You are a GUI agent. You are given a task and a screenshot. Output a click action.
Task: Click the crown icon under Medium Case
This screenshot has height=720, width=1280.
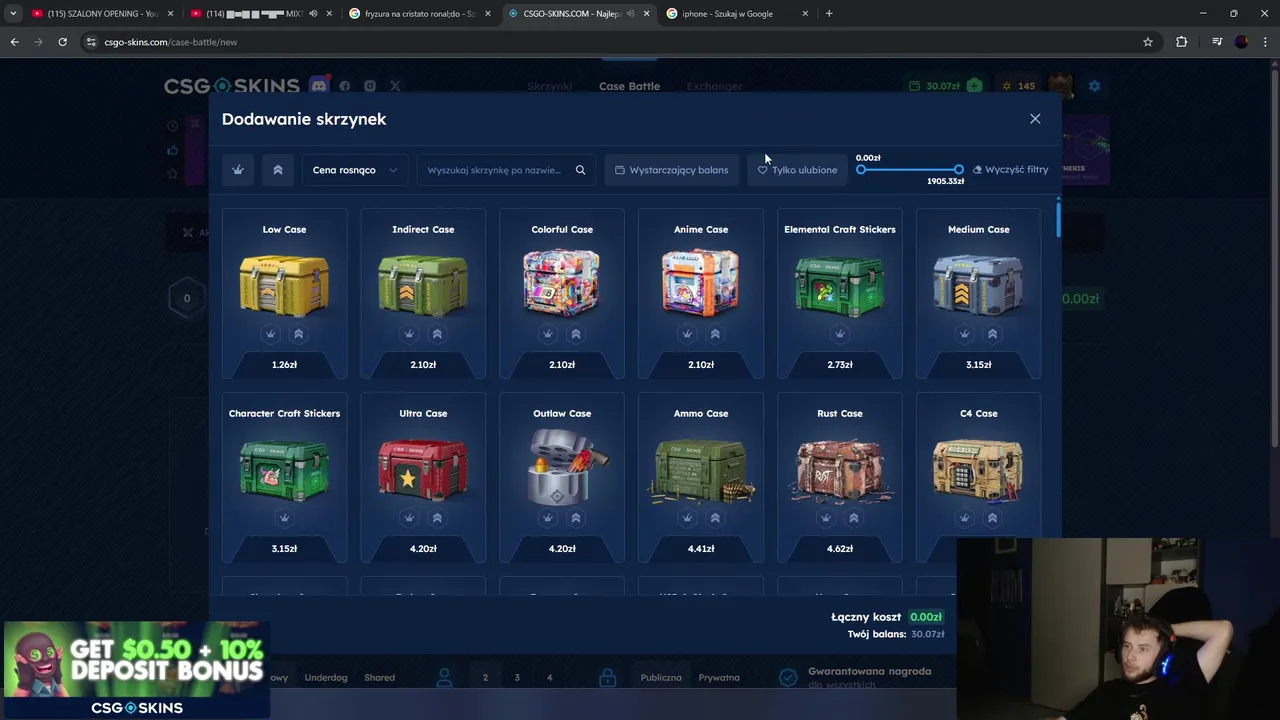[965, 334]
